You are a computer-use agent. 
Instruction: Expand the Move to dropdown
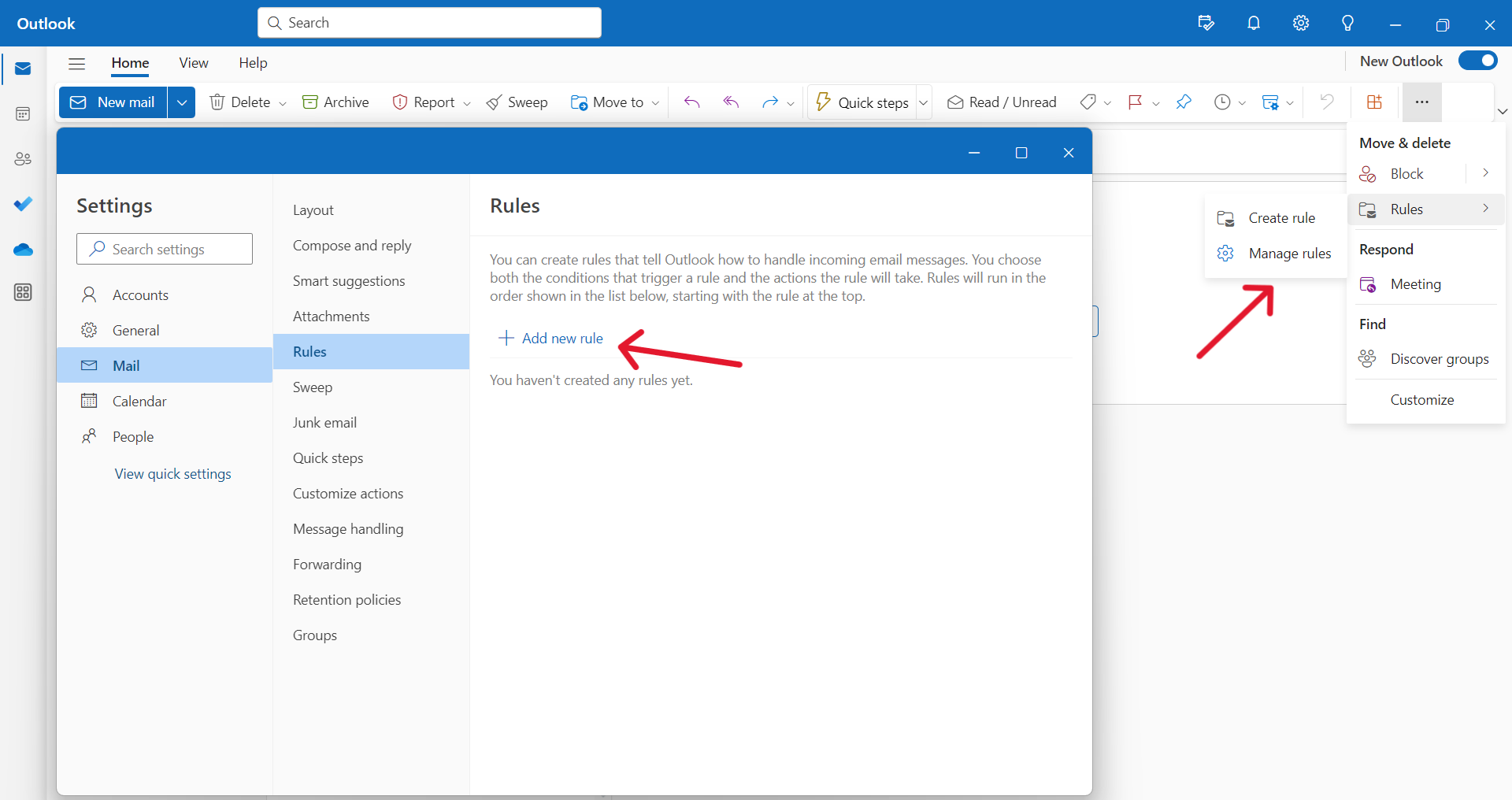pos(656,102)
